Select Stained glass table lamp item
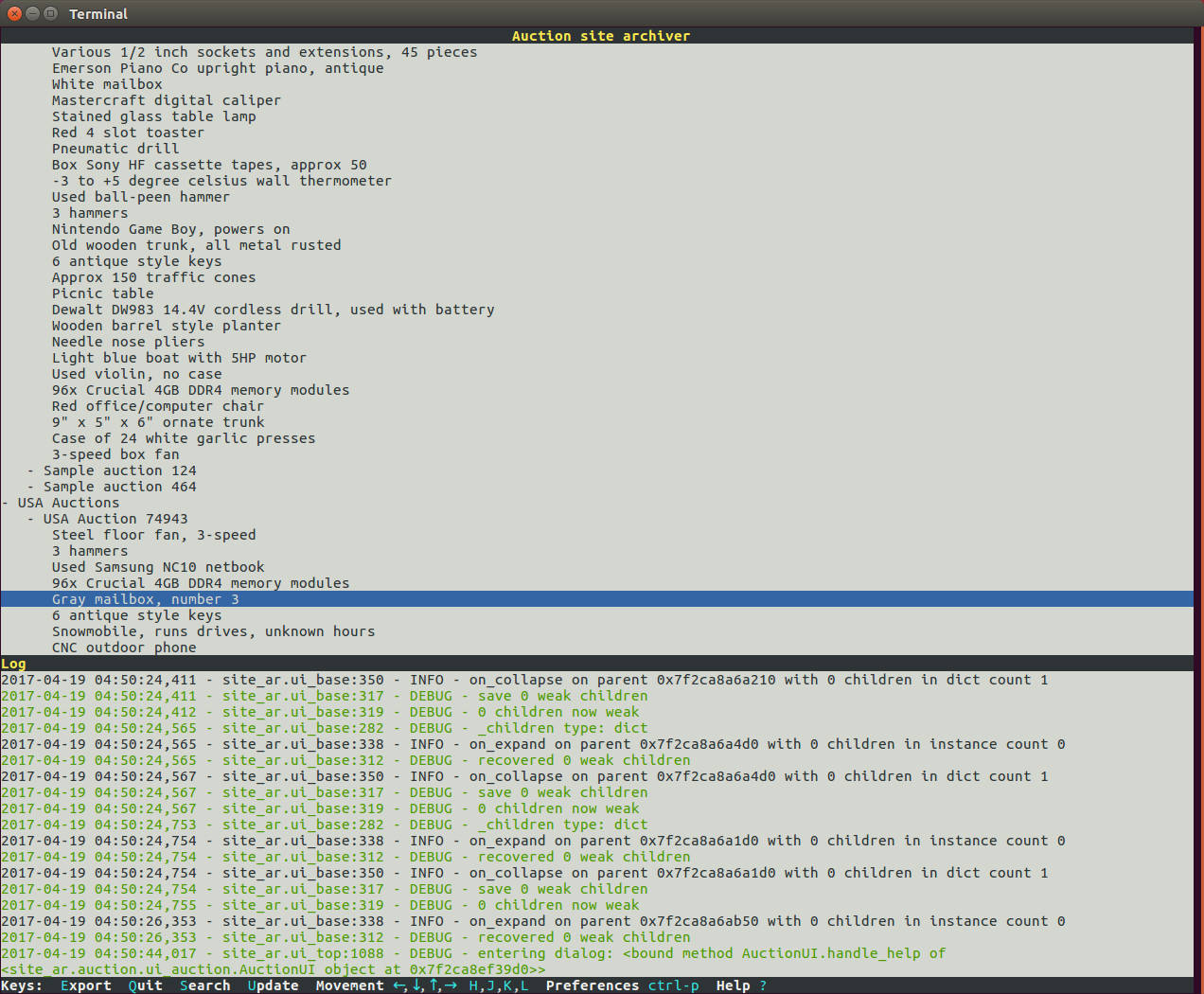The height and width of the screenshot is (994, 1204). 153,116
